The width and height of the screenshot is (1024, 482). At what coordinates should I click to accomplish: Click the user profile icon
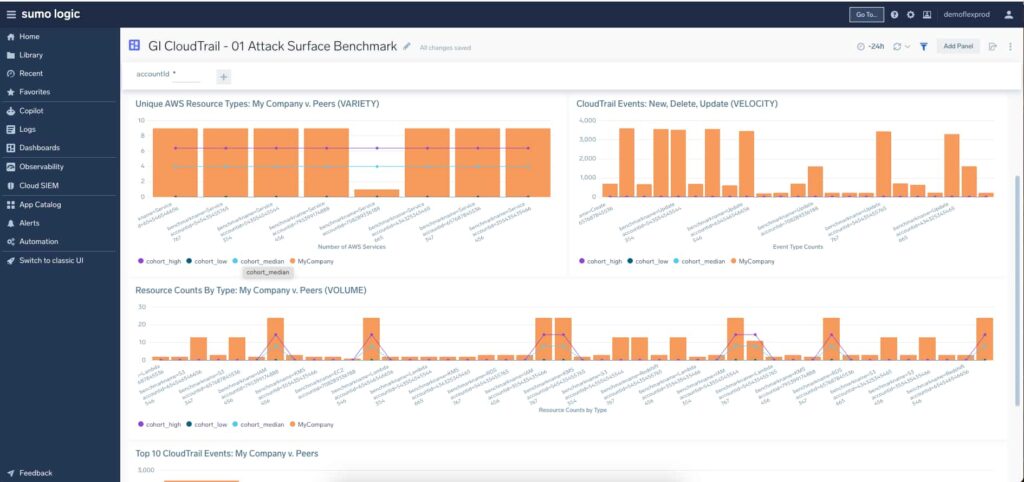[1010, 14]
